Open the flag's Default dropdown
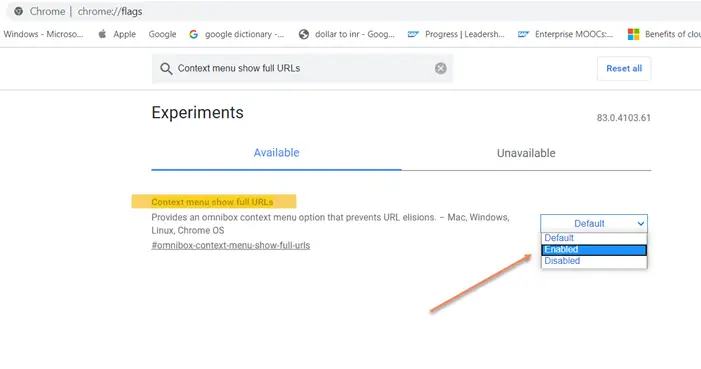Viewport: 701px width, 369px height. pos(594,223)
